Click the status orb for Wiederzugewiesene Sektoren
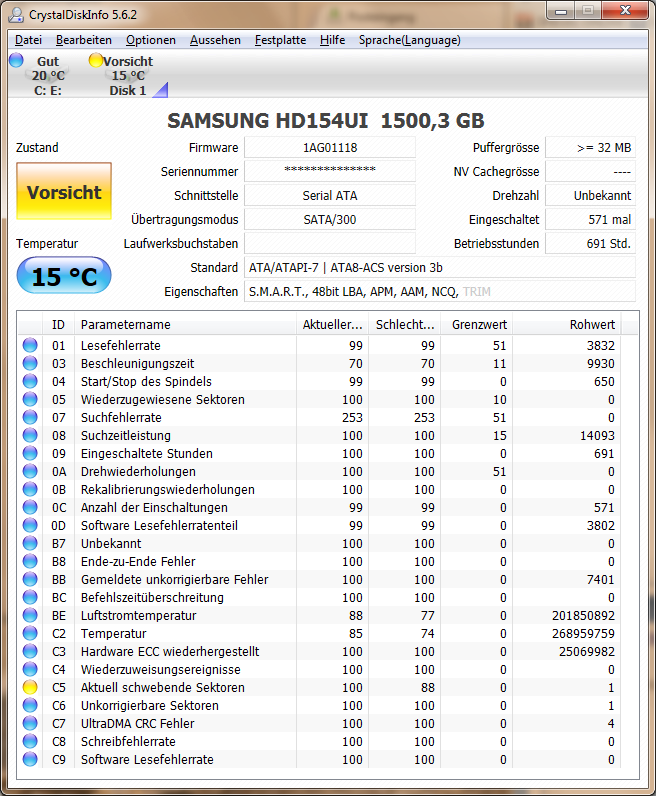Screen dimensions: 656x796 click(30, 400)
